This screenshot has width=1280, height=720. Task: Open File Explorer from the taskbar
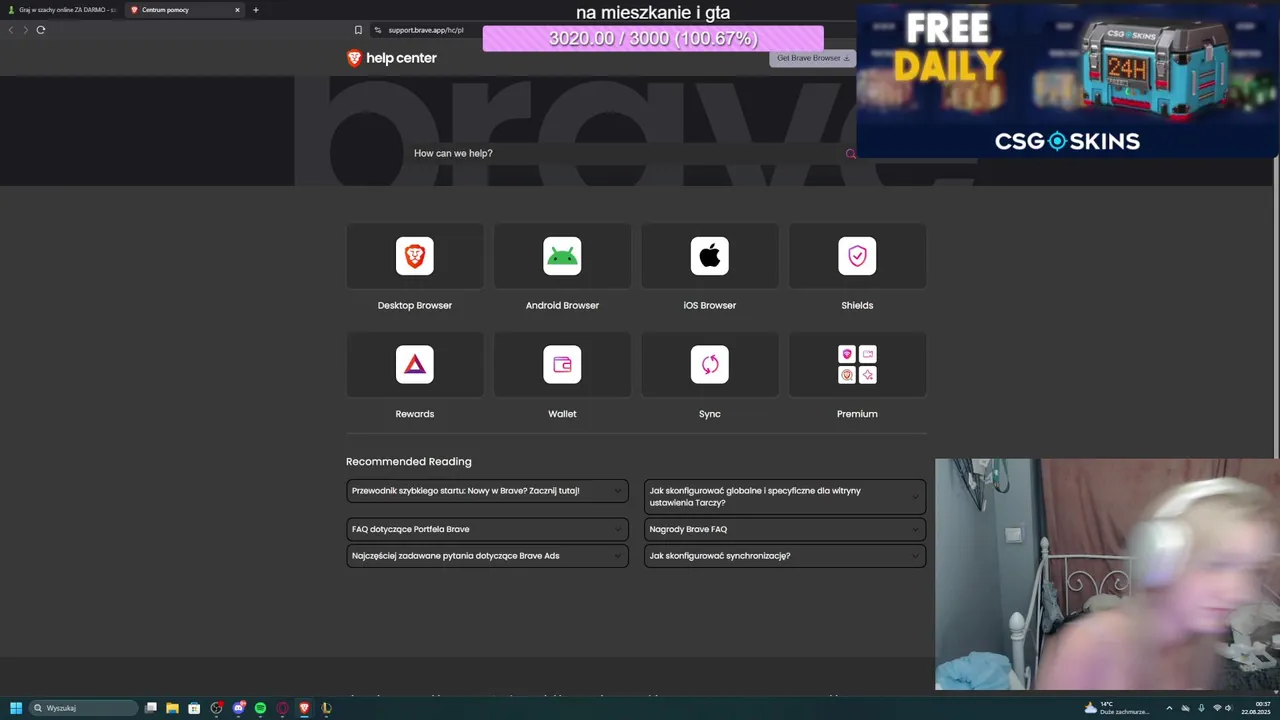172,708
